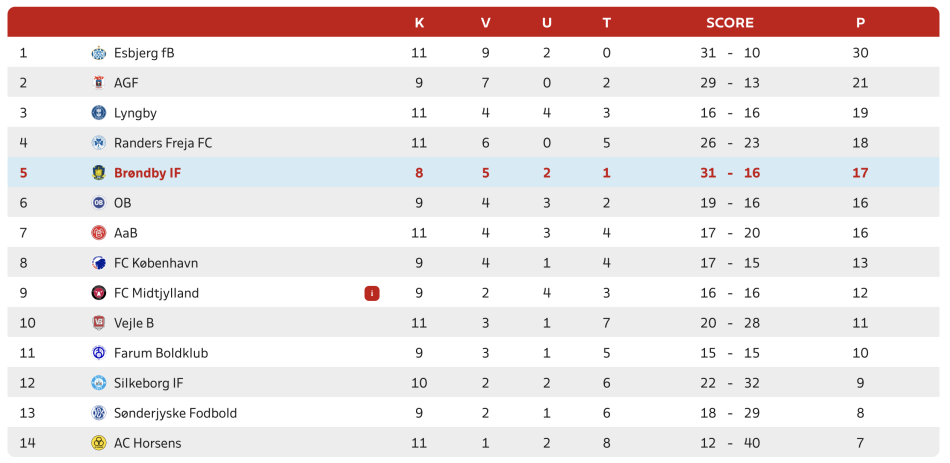The width and height of the screenshot is (950, 463).
Task: Select the Sønderjyske Fodbold team name
Action: (x=175, y=413)
